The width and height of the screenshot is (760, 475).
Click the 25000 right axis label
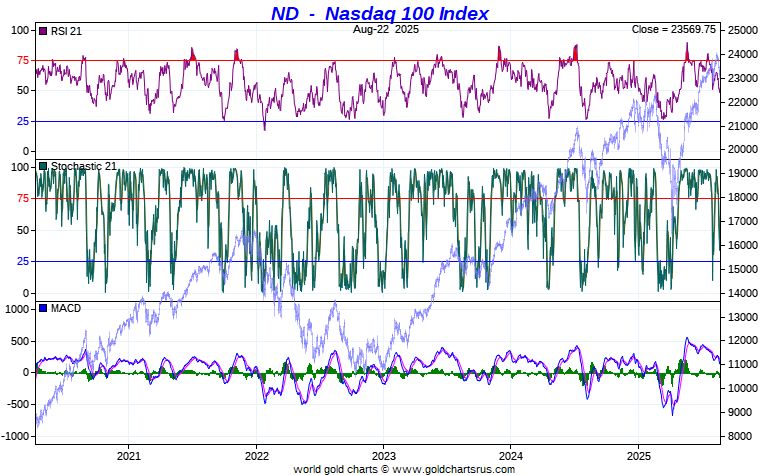click(743, 31)
